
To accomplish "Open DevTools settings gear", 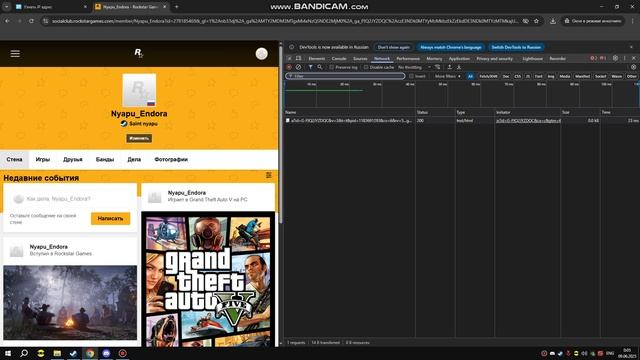I will pos(615,58).
